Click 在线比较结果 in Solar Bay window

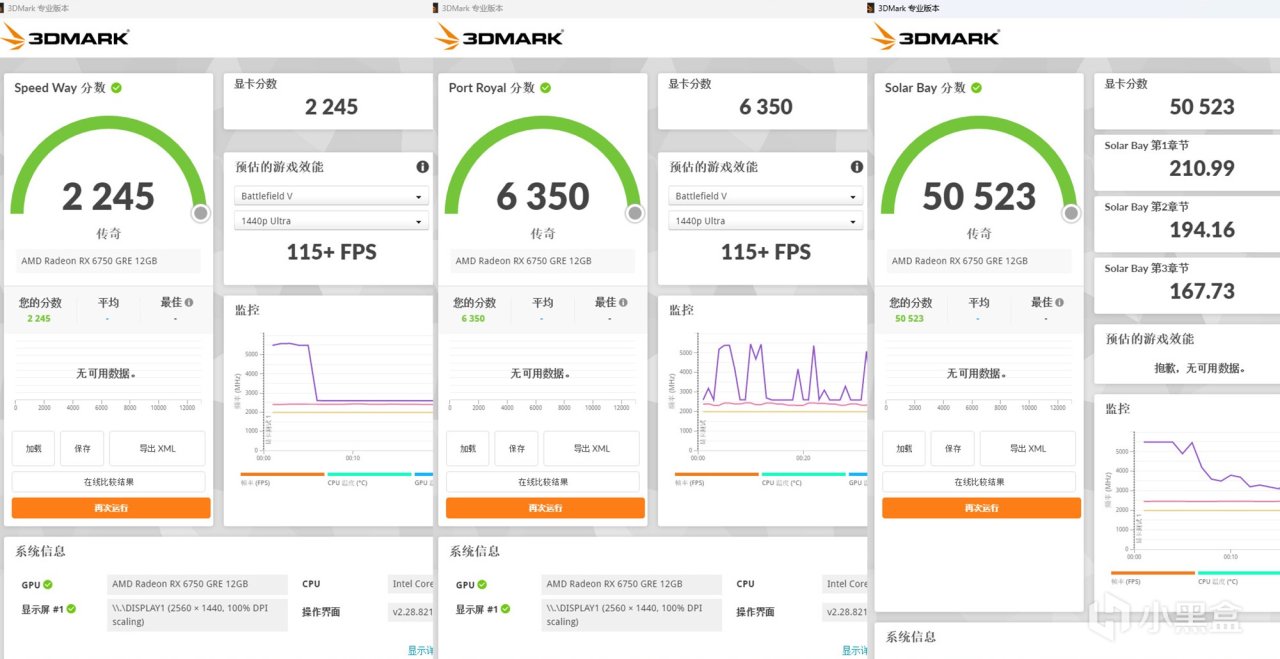click(x=979, y=482)
